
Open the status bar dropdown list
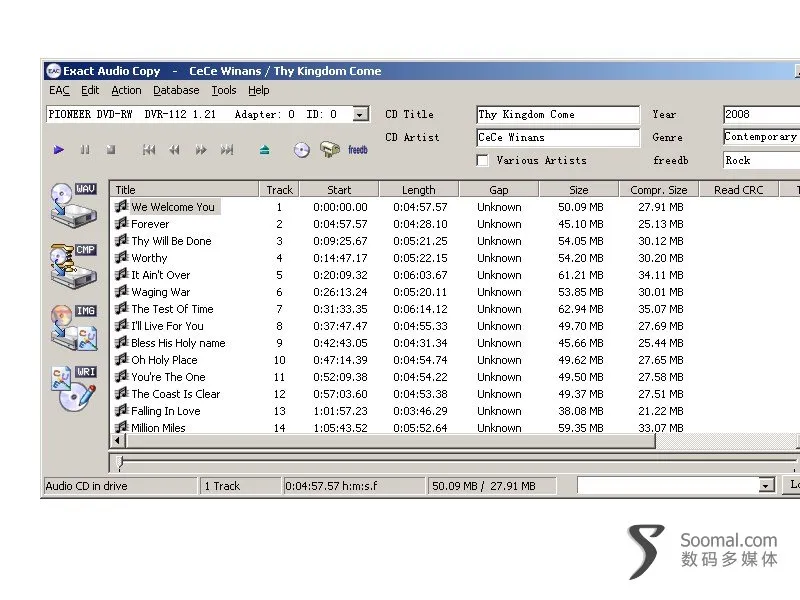[x=766, y=485]
